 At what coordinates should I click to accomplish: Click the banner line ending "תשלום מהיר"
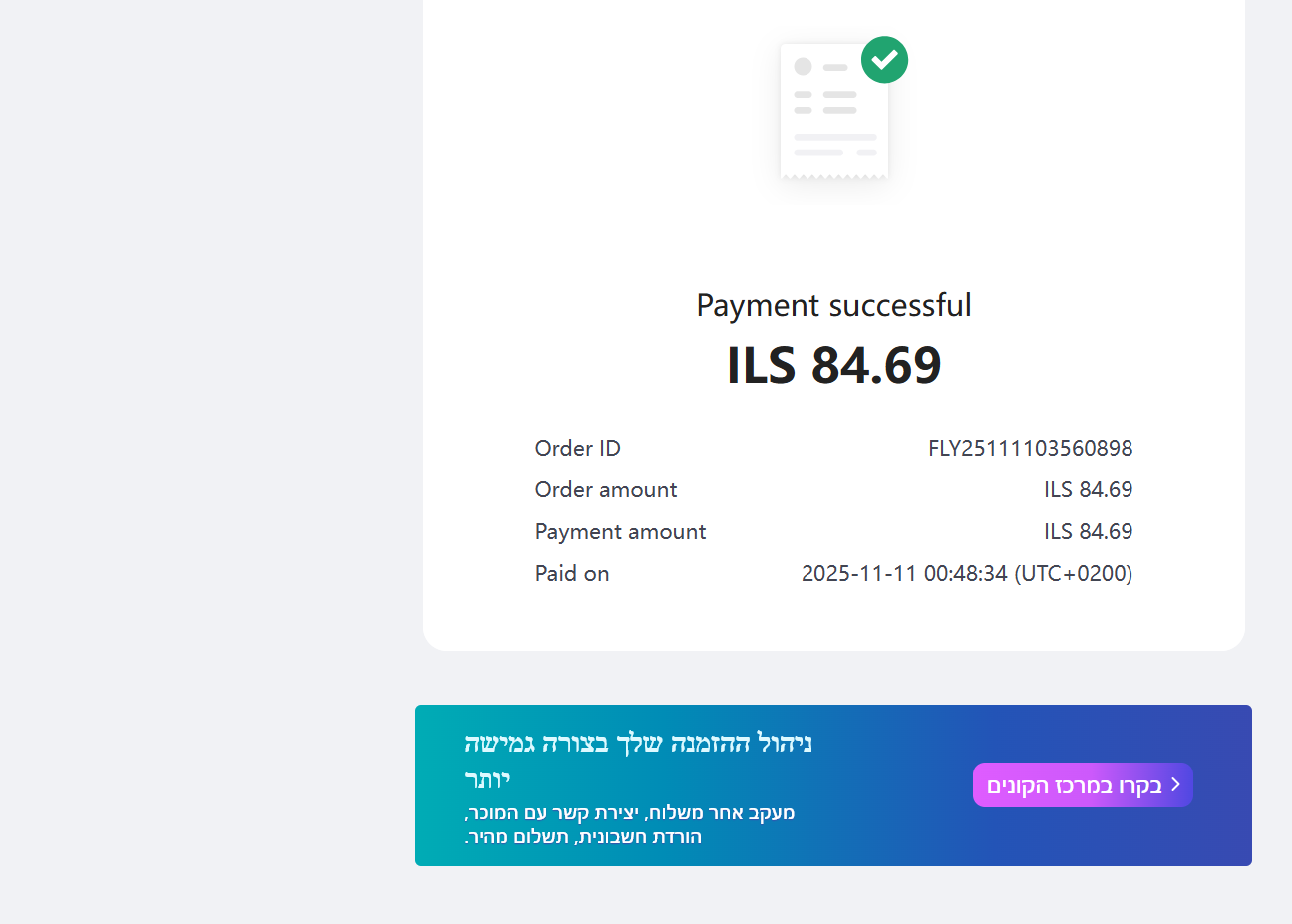pyautogui.click(x=583, y=837)
